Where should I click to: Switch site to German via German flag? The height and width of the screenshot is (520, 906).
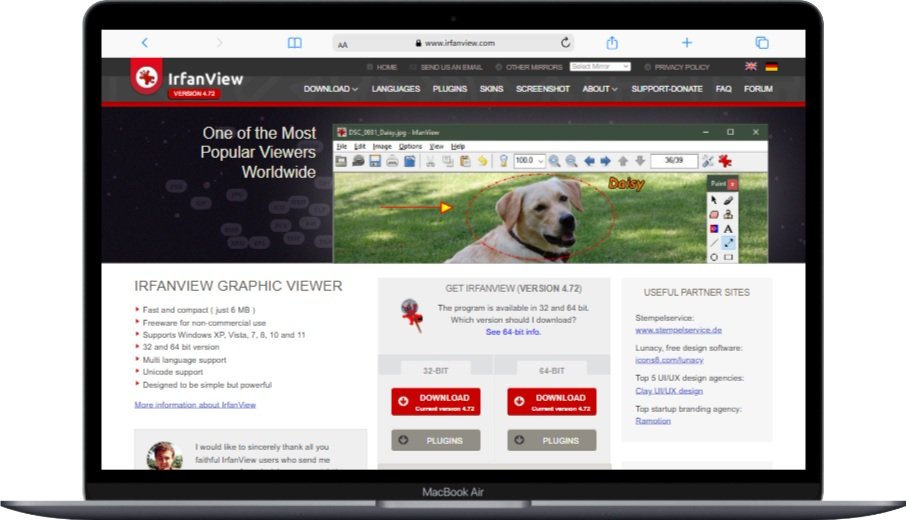click(x=771, y=66)
